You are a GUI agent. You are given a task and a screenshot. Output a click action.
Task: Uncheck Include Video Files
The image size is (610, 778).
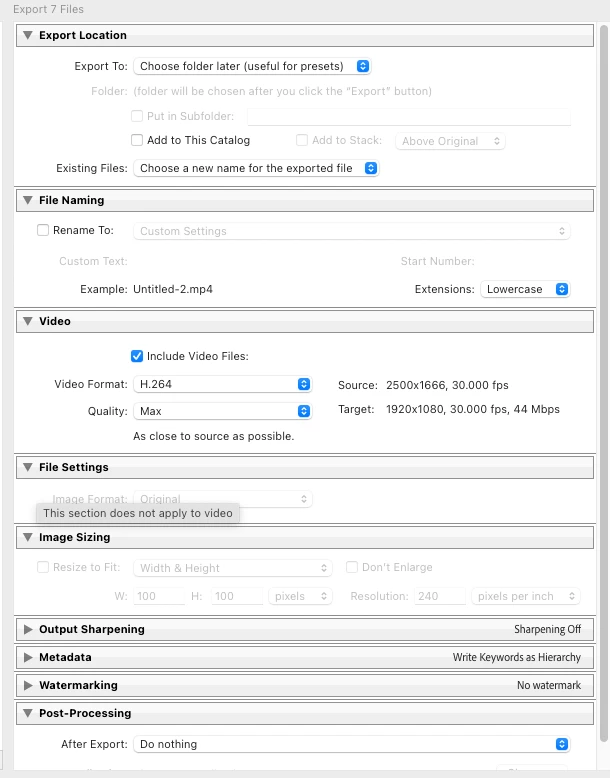[x=137, y=356]
